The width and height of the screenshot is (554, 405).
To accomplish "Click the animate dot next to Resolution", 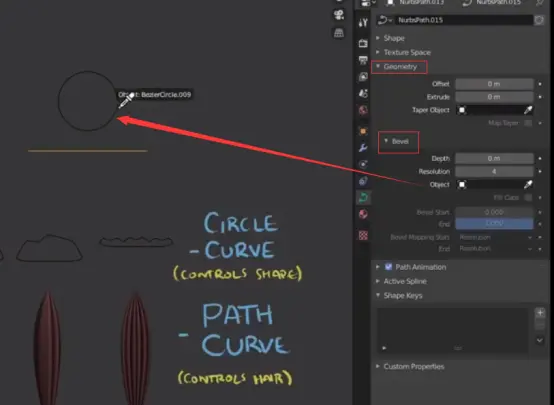I will (x=540, y=171).
